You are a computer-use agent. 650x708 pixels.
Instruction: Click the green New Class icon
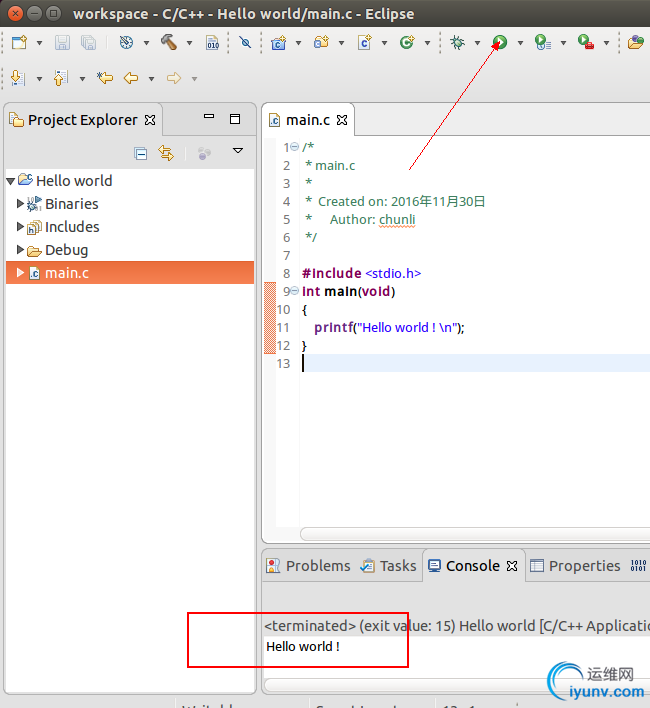[x=407, y=42]
